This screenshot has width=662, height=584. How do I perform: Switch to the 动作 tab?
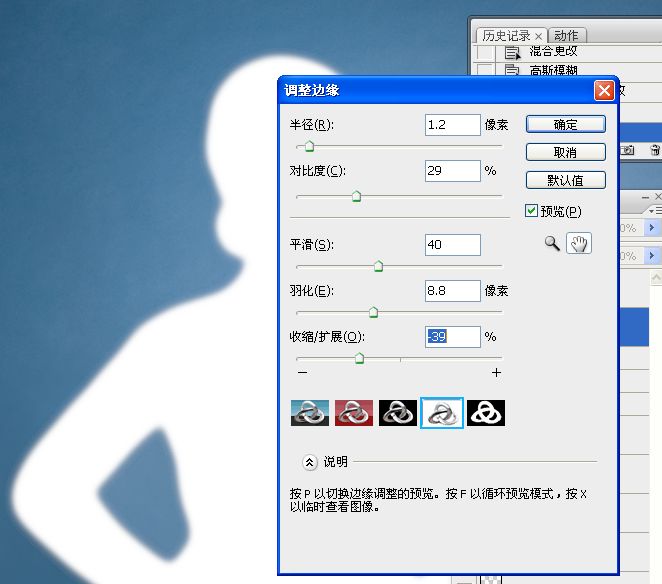click(566, 35)
